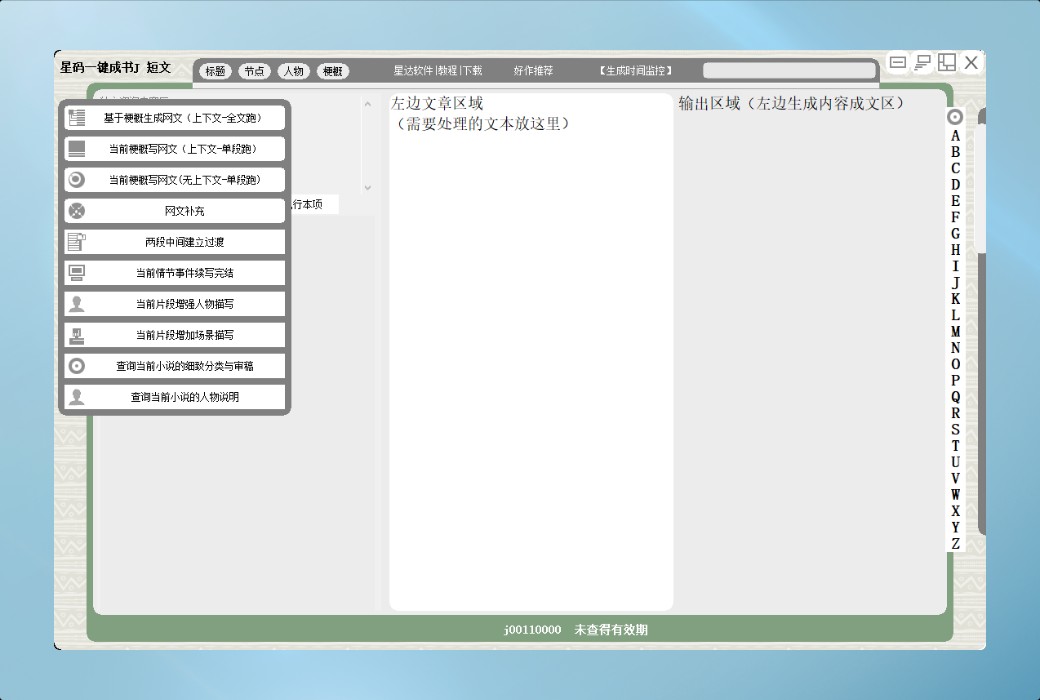Open the 星达软件|教程|下载 link
Screen dimensions: 1040x700
coord(437,71)
